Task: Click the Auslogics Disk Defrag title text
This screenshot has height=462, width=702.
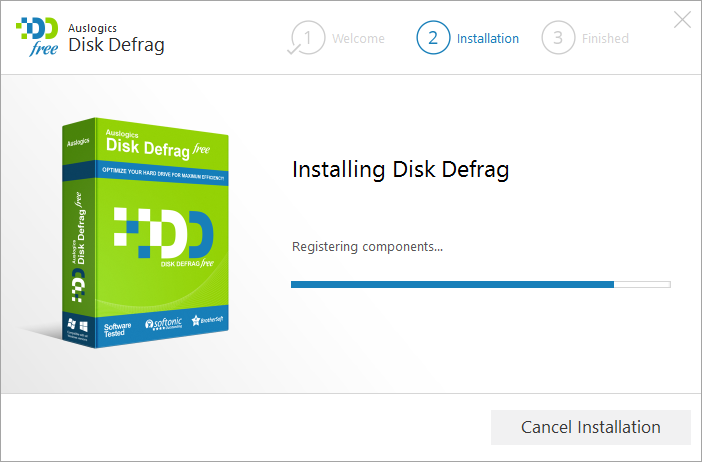Action: 116,38
